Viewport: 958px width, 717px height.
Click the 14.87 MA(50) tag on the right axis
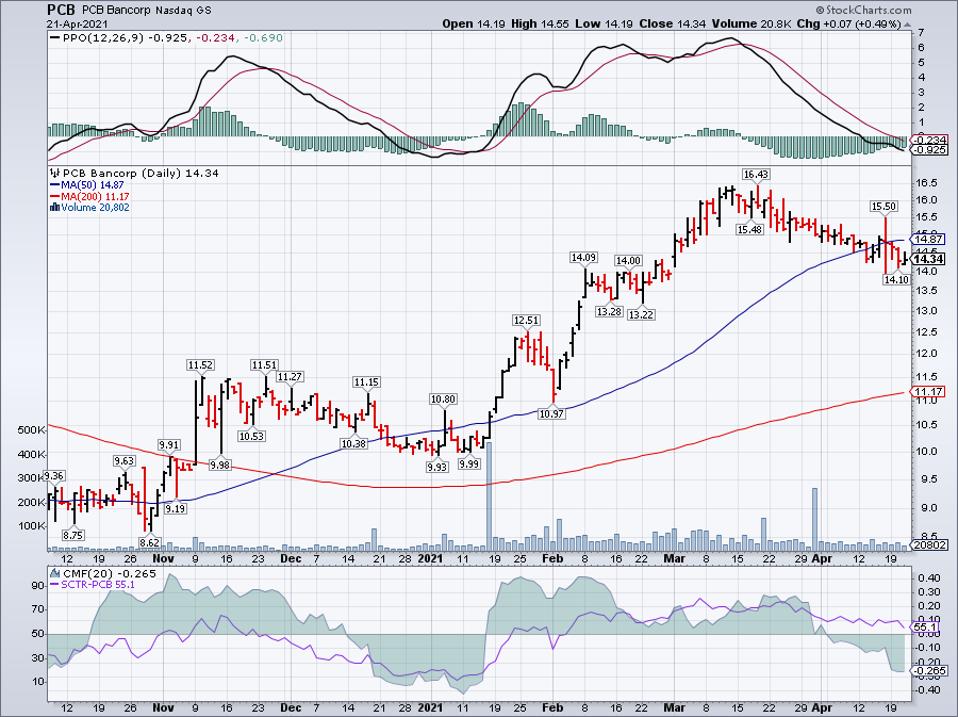[x=929, y=239]
